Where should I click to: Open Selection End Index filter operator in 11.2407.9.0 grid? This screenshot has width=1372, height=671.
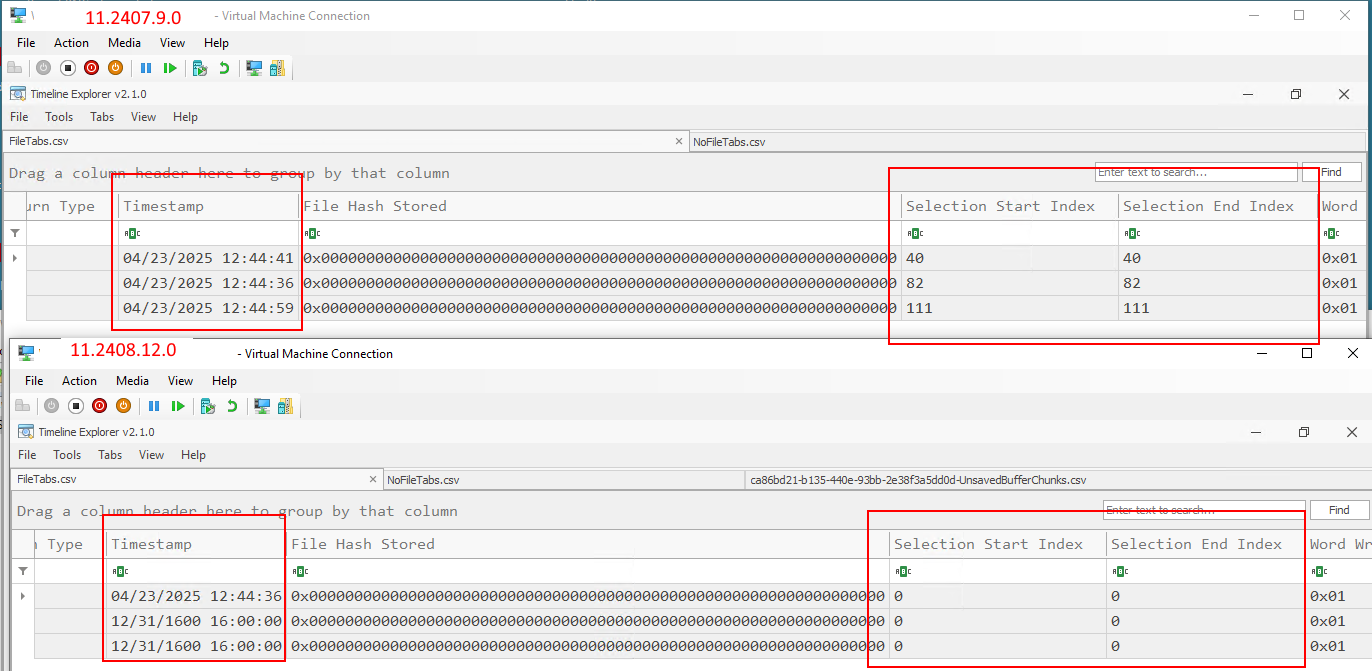pyautogui.click(x=1132, y=233)
